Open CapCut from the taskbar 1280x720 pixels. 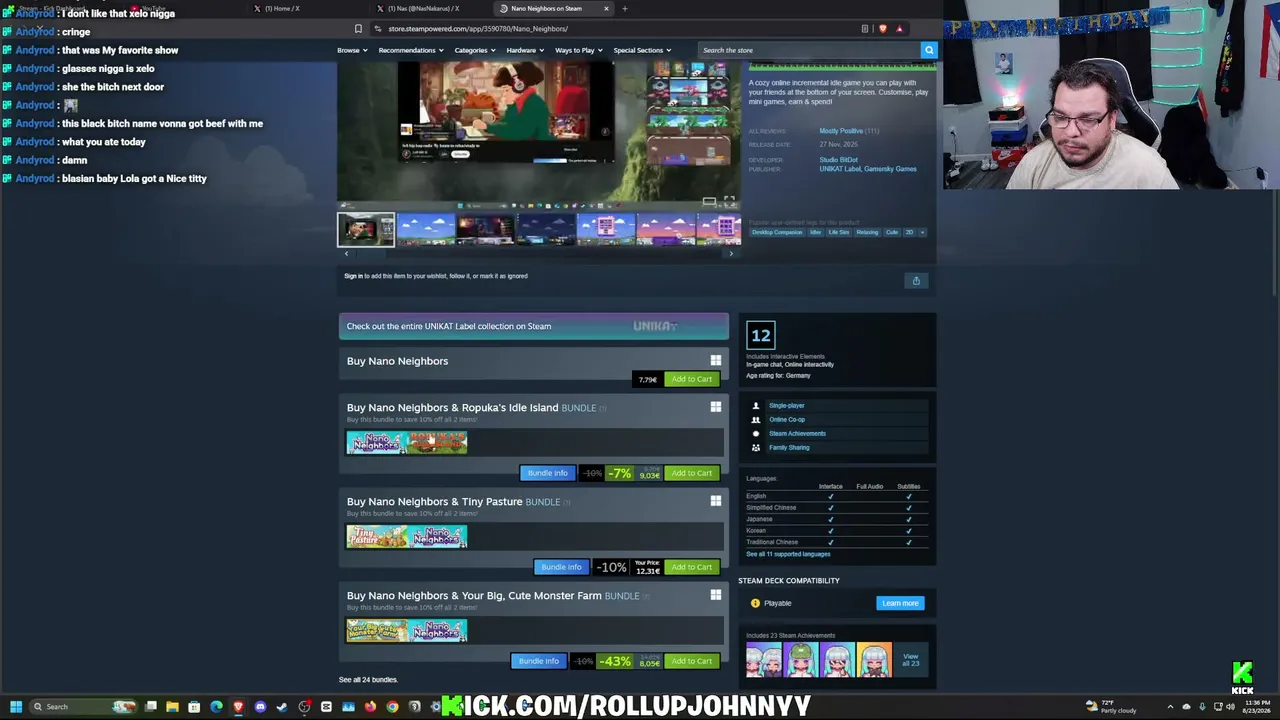tap(326, 707)
